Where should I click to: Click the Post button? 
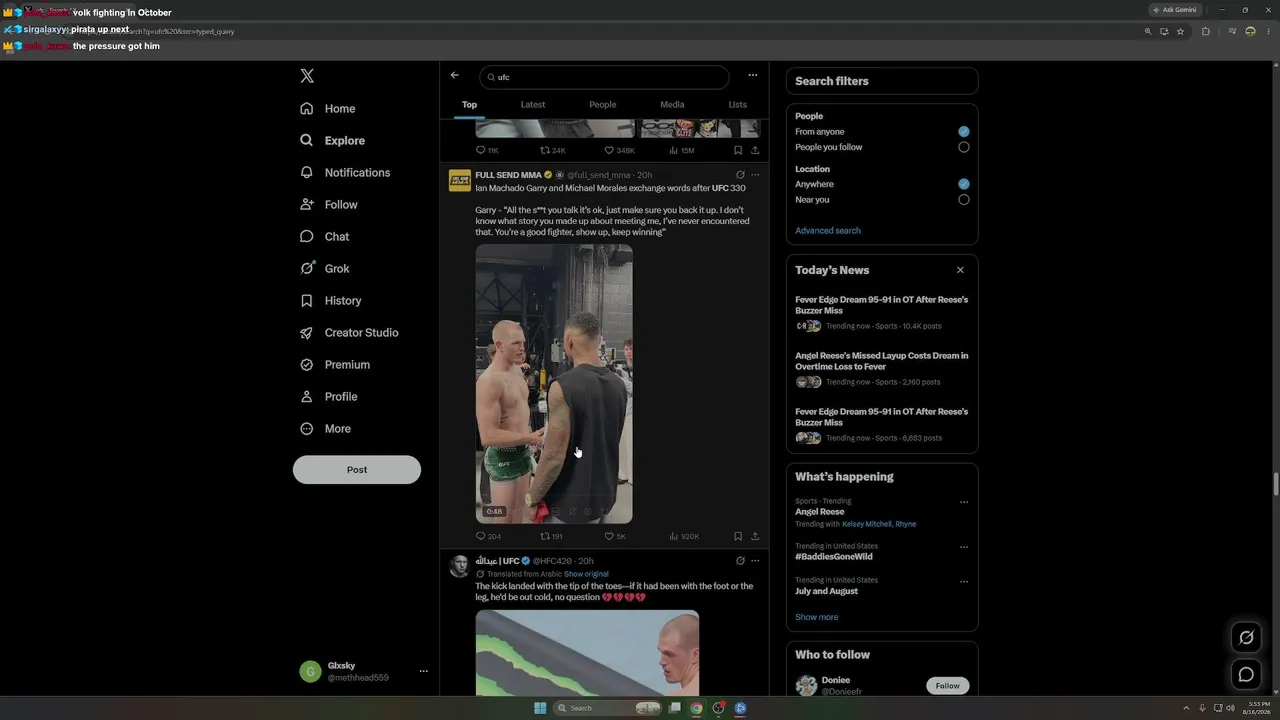pos(357,470)
